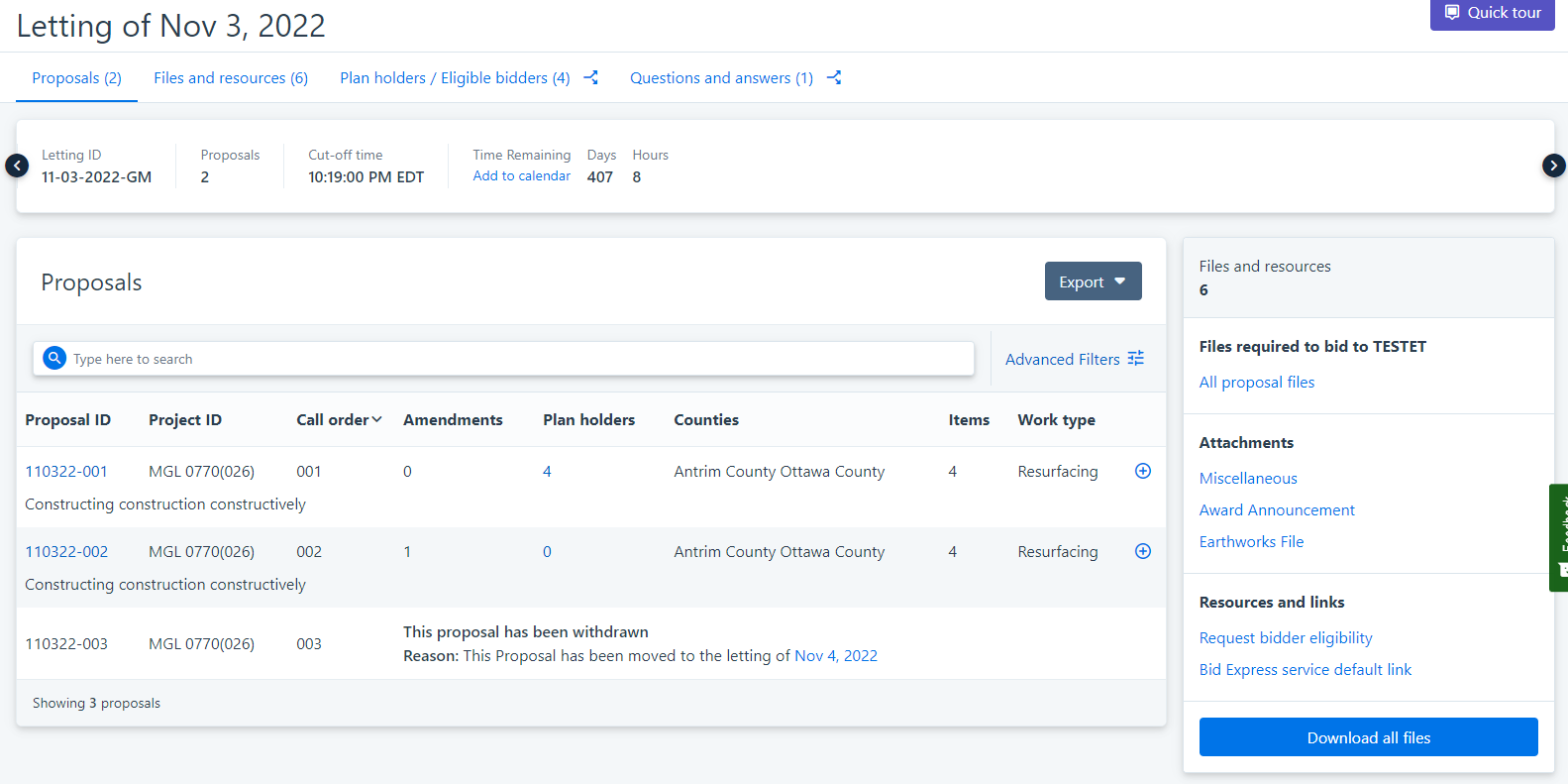Click the Download all files button
Viewport: 1568px width, 784px height.
coord(1368,737)
